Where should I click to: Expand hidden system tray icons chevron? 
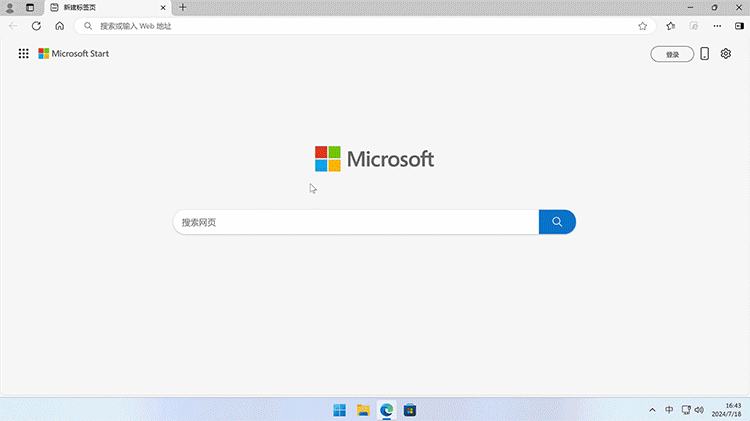coord(652,410)
